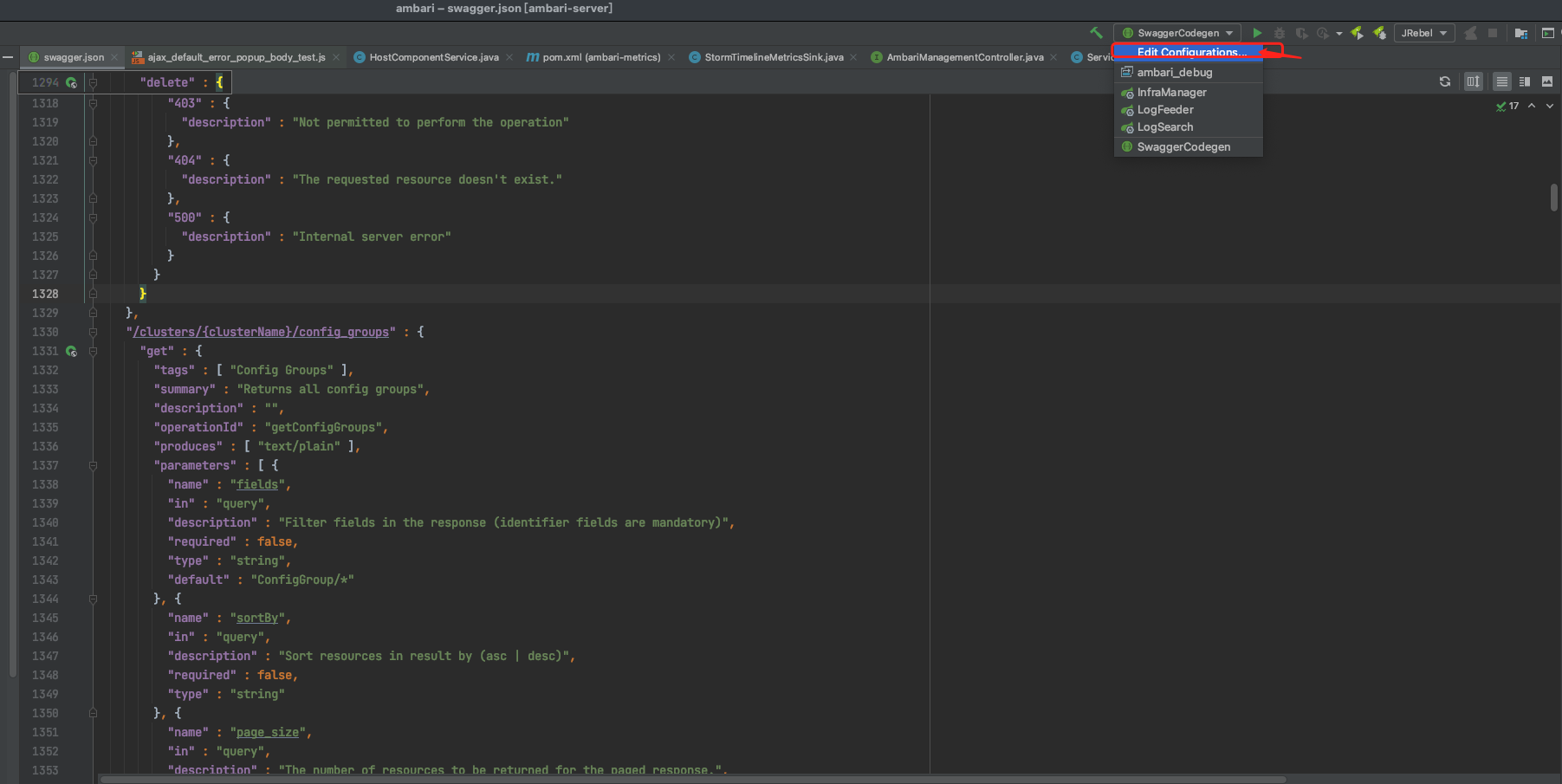1562x784 pixels.
Task: Click the grey rabbit icon next to JRebel
Action: coord(1470,33)
